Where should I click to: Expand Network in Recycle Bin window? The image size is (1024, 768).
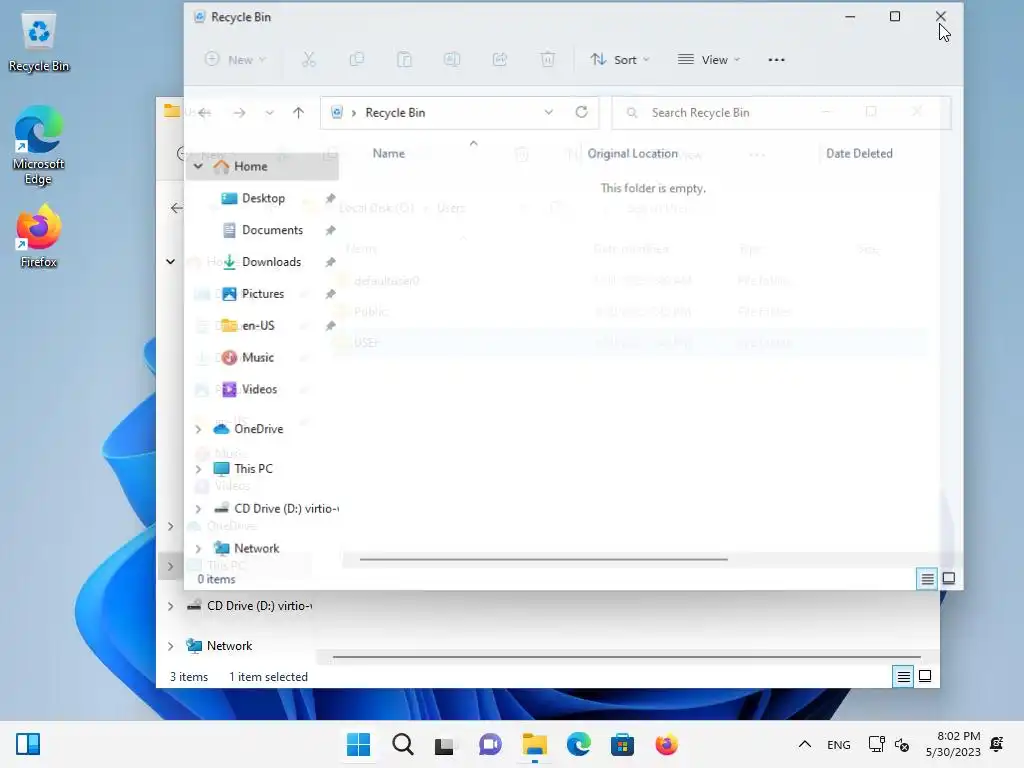[x=198, y=549]
